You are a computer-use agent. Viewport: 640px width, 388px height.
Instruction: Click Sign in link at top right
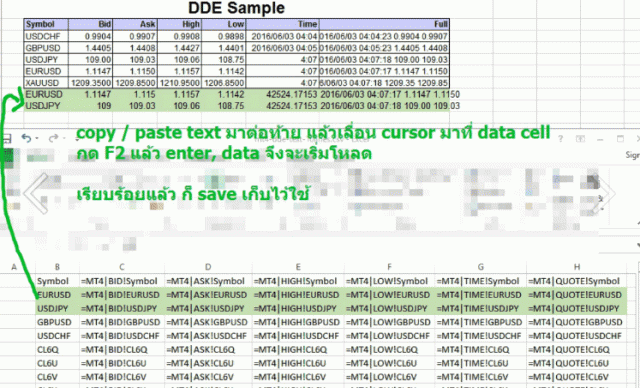coord(633,155)
